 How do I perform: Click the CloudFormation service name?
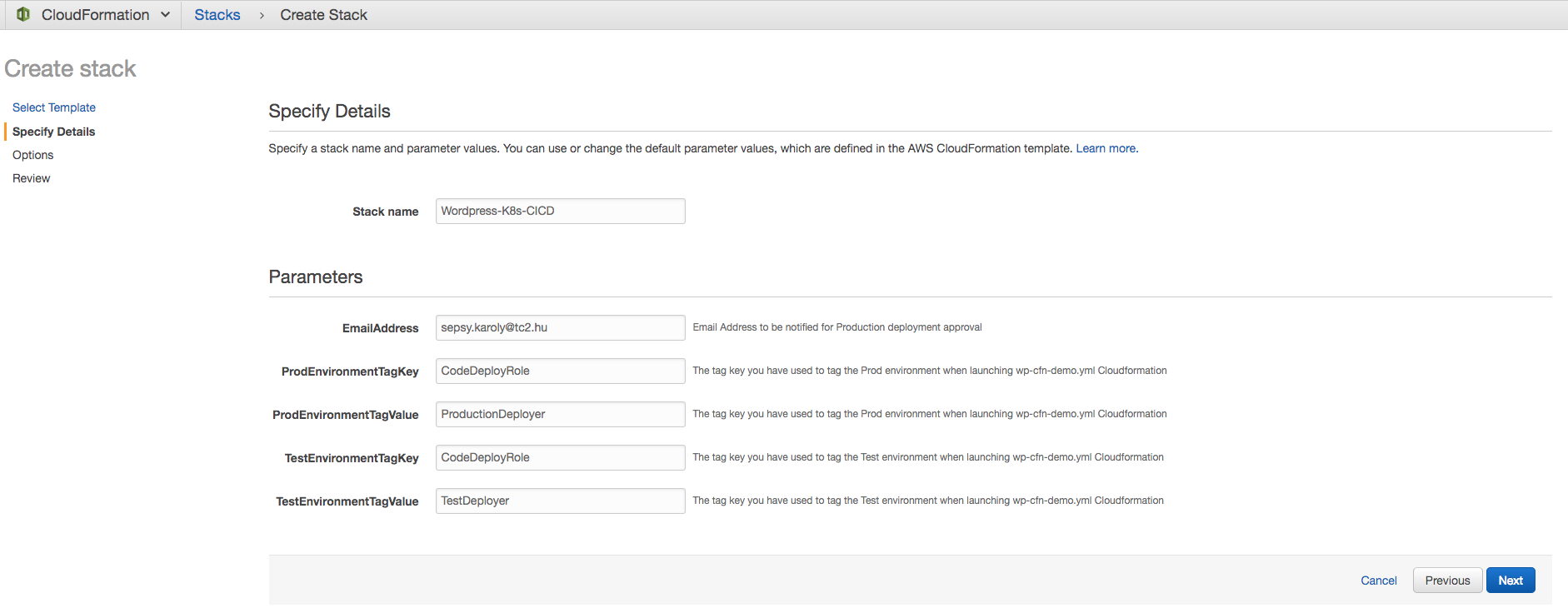click(96, 15)
